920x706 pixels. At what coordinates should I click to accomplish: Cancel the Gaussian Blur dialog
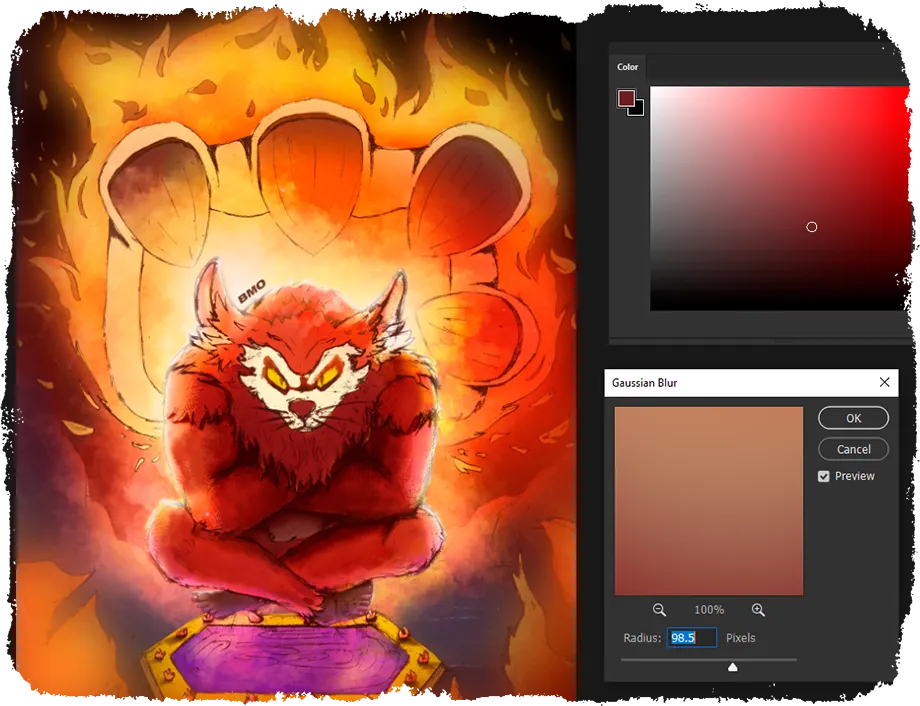coord(853,449)
